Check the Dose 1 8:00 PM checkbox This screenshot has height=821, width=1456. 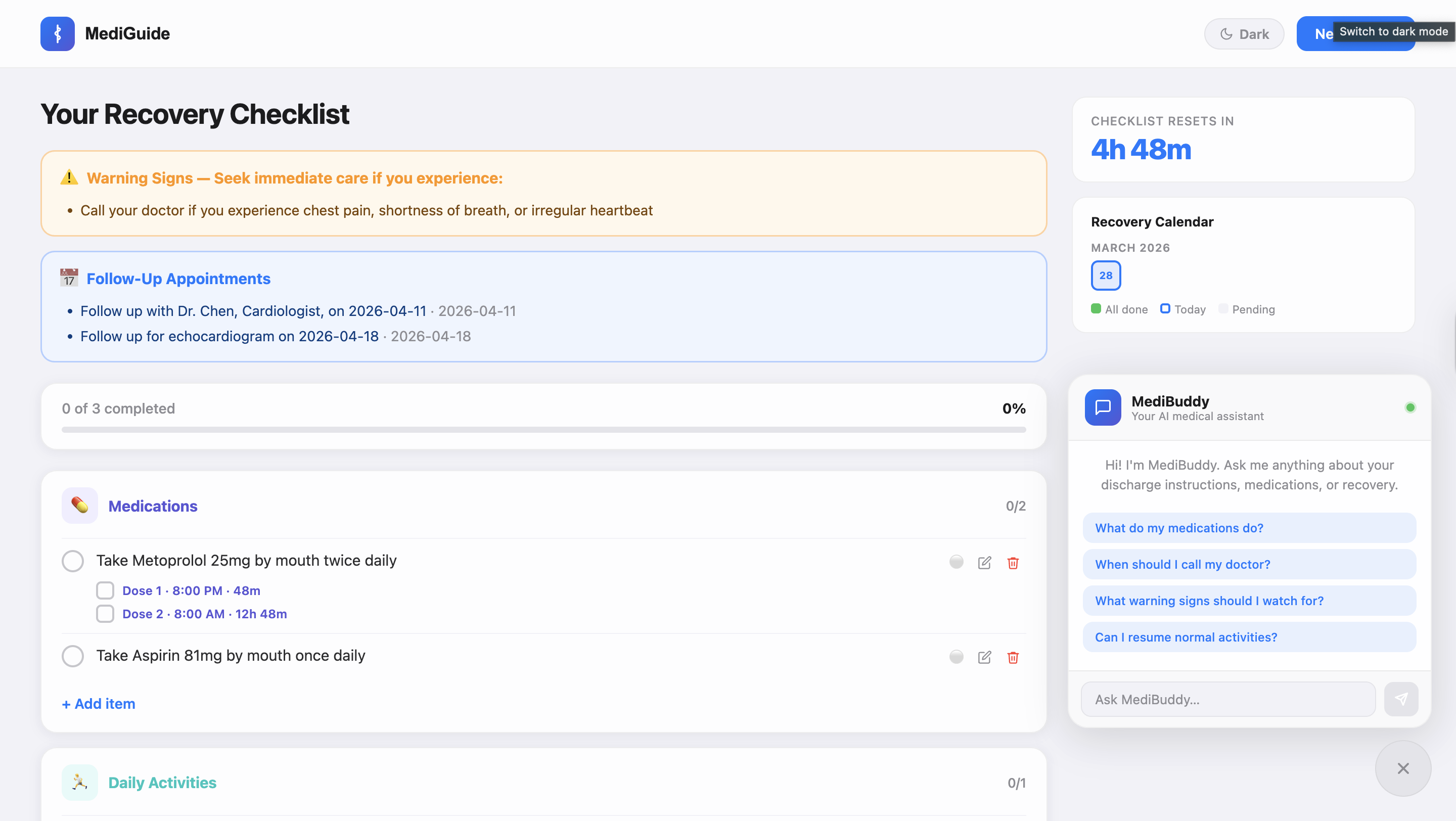[105, 590]
